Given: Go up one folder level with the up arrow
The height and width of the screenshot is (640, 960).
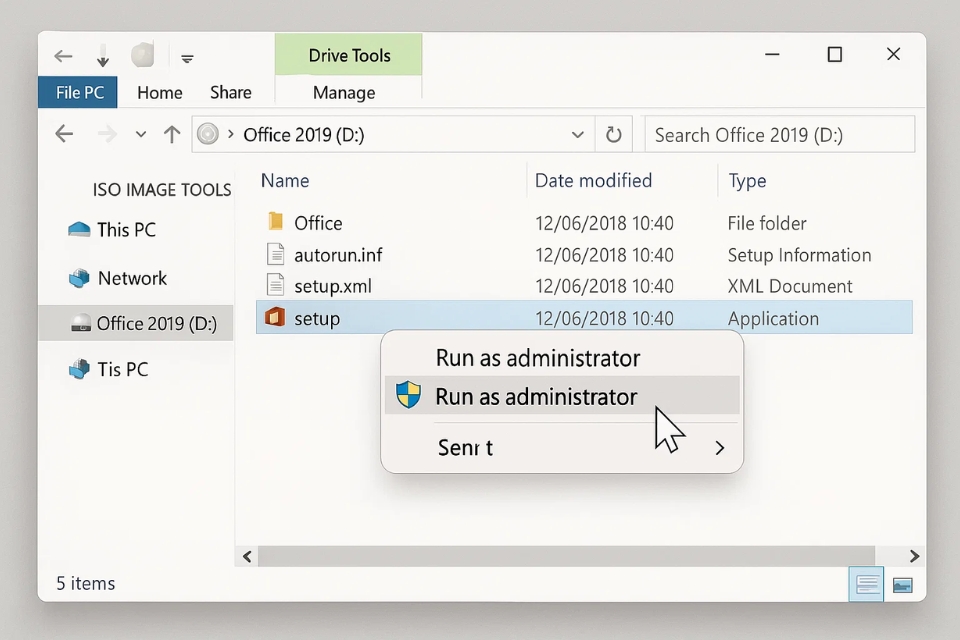Looking at the screenshot, I should (x=172, y=134).
